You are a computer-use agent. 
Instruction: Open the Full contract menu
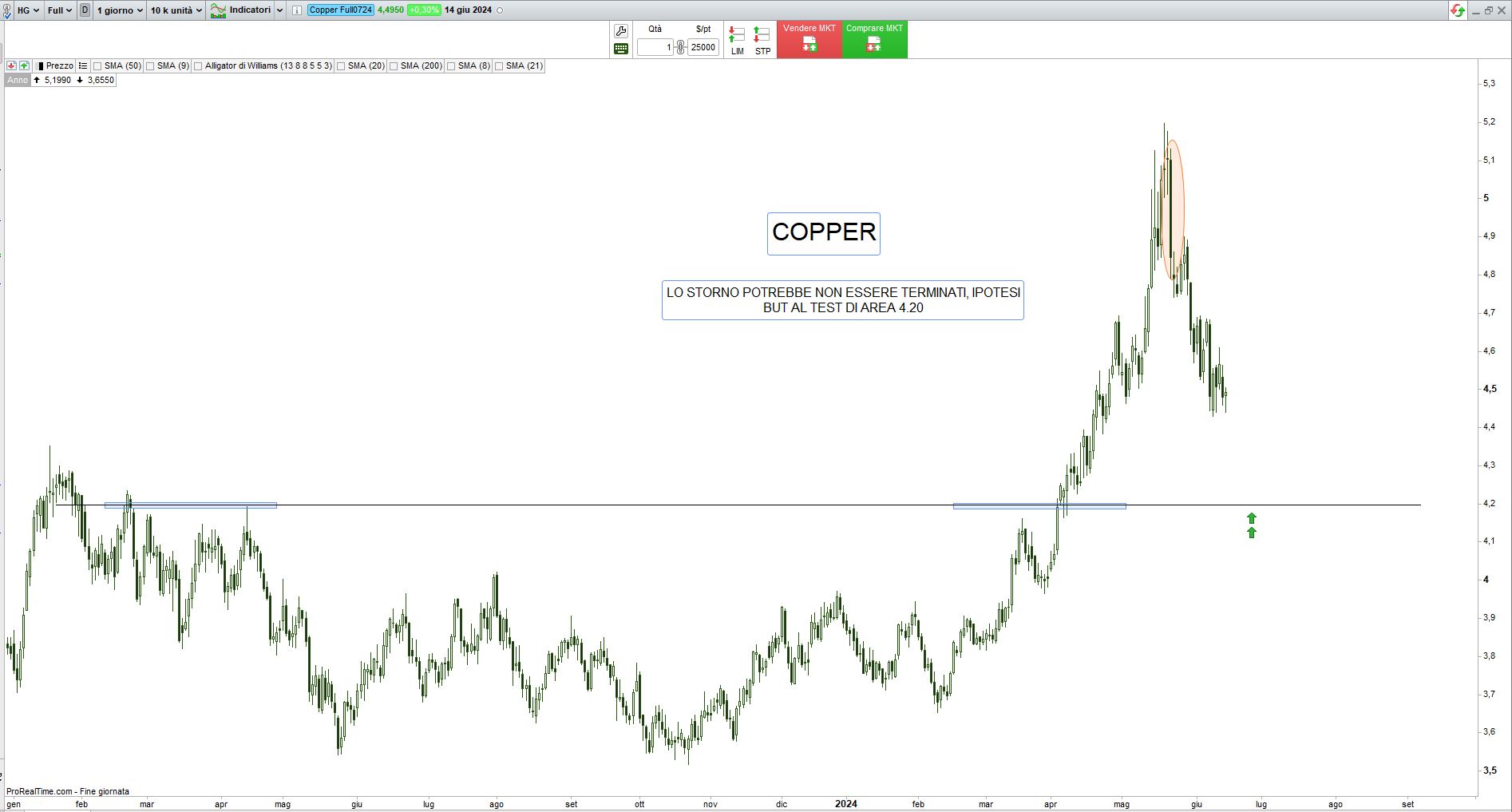pos(60,10)
